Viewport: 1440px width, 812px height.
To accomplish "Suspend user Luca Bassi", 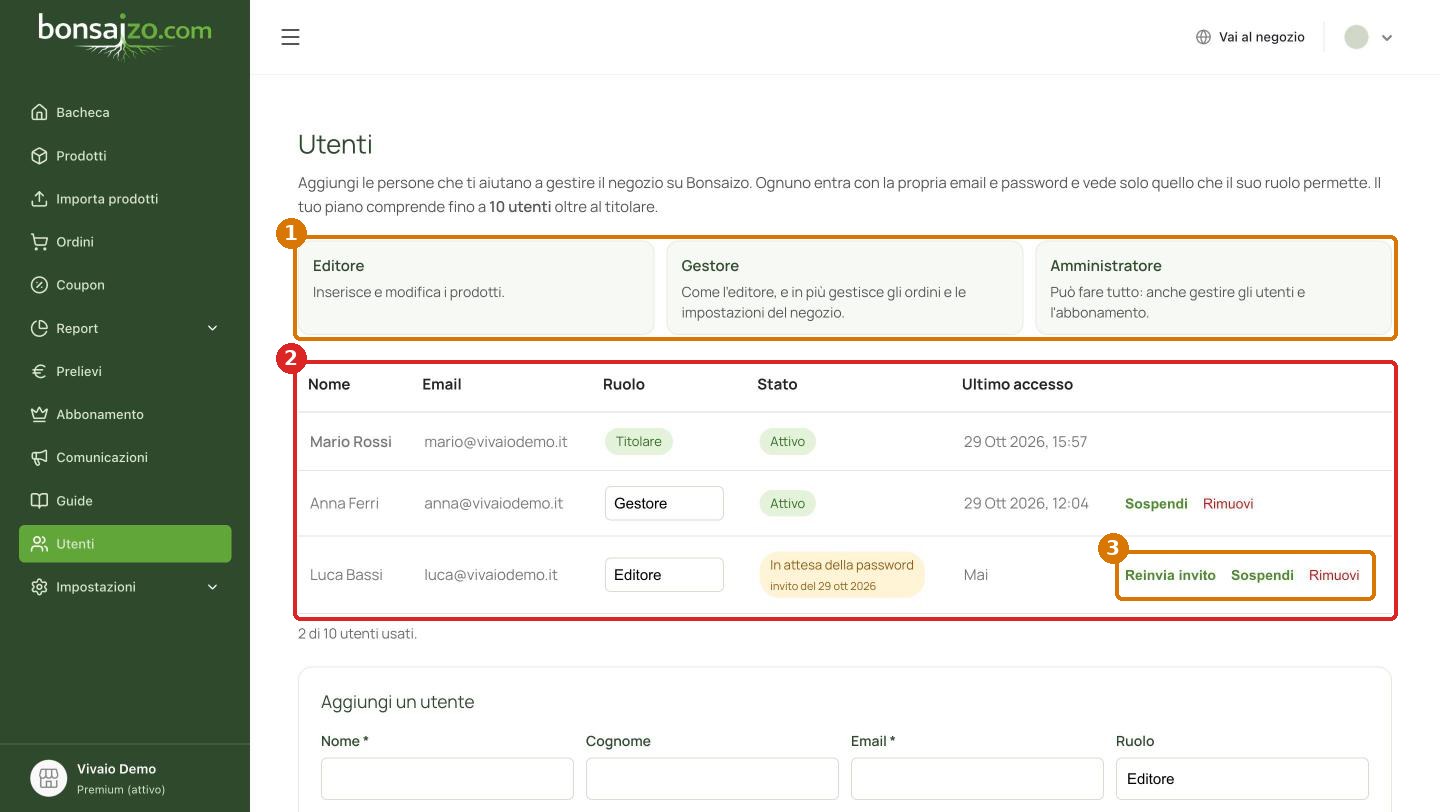I will pos(1262,575).
